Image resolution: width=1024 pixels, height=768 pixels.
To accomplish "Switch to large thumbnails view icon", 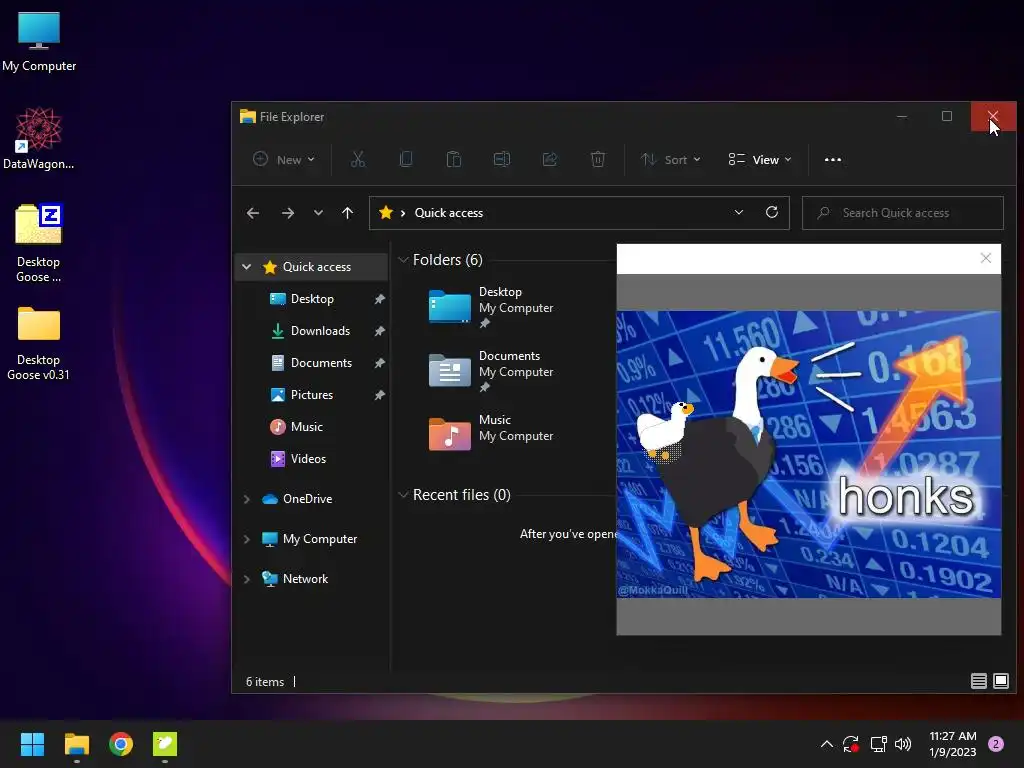I will tap(1000, 681).
